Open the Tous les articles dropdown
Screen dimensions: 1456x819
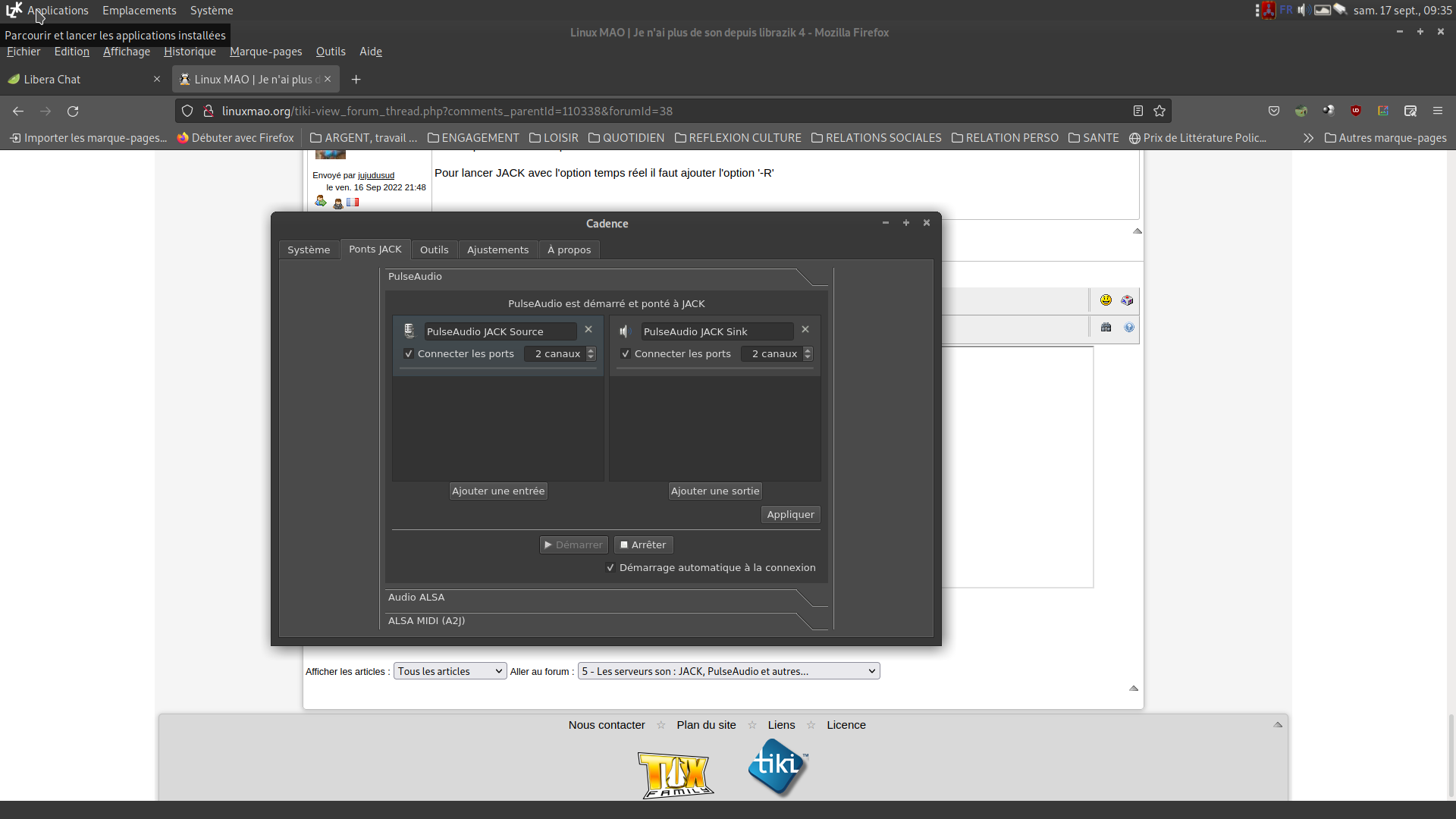tap(450, 671)
